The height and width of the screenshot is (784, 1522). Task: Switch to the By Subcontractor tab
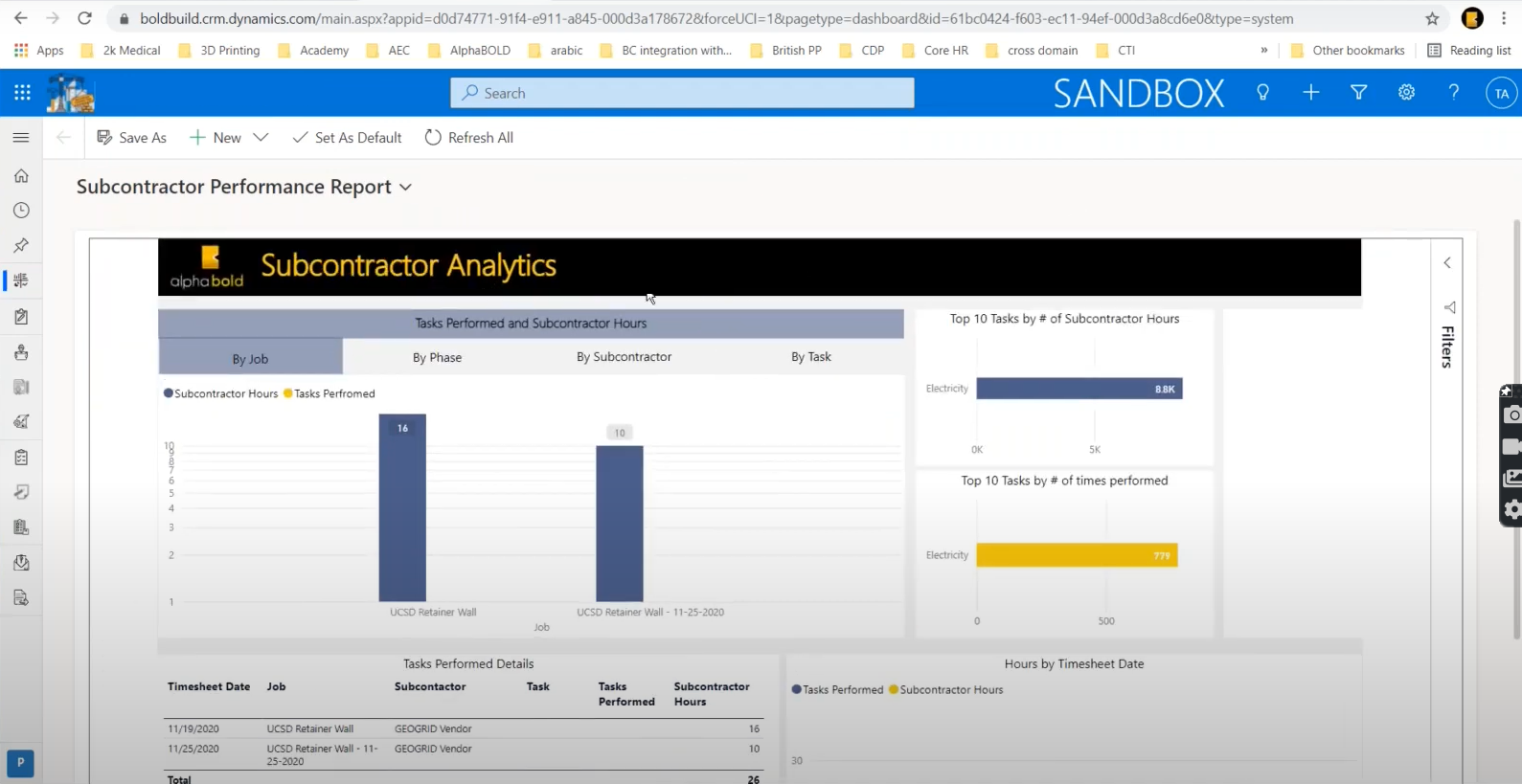point(624,357)
